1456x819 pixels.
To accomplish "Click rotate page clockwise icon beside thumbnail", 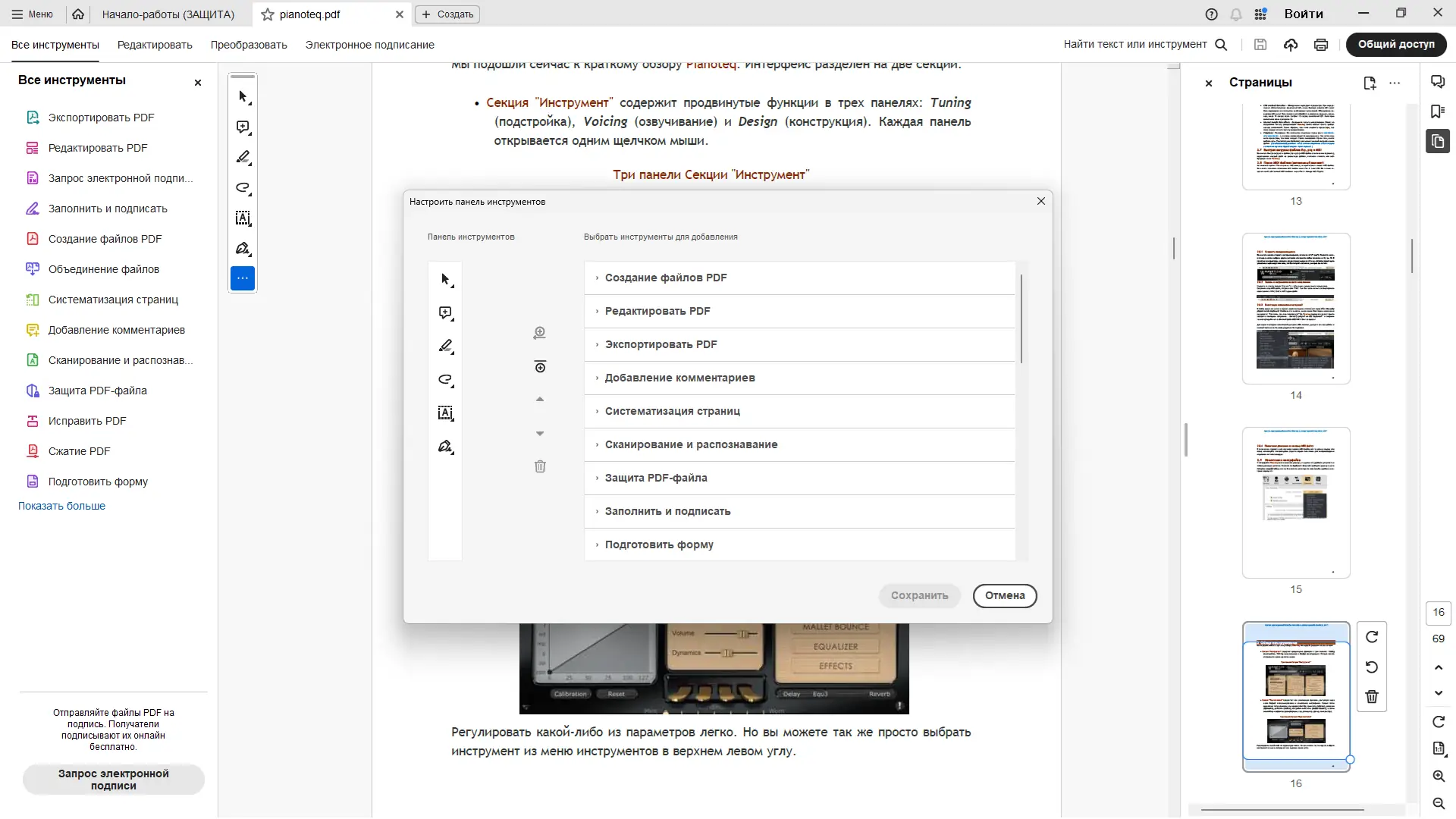I will pyautogui.click(x=1372, y=637).
